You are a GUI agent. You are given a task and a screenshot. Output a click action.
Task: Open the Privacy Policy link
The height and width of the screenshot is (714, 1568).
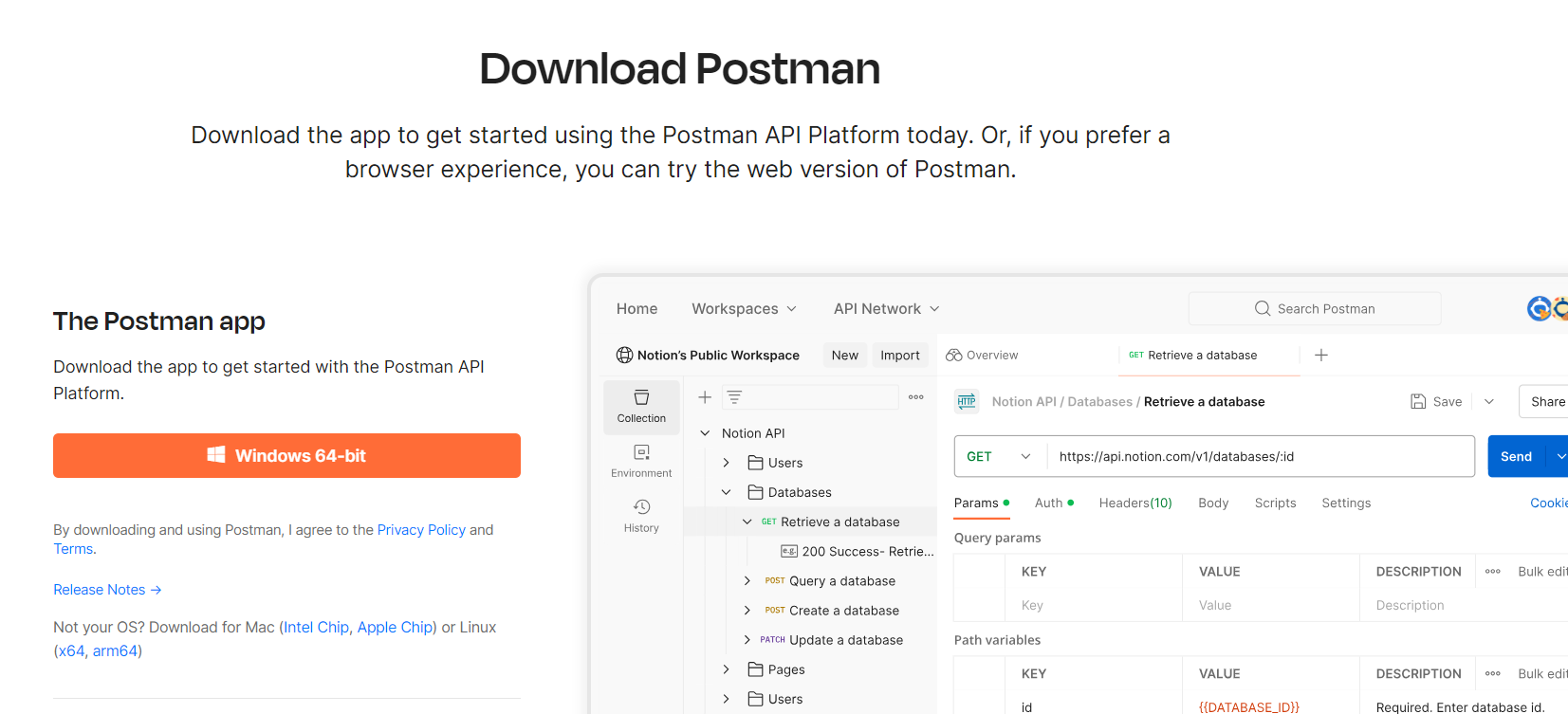[x=421, y=530]
